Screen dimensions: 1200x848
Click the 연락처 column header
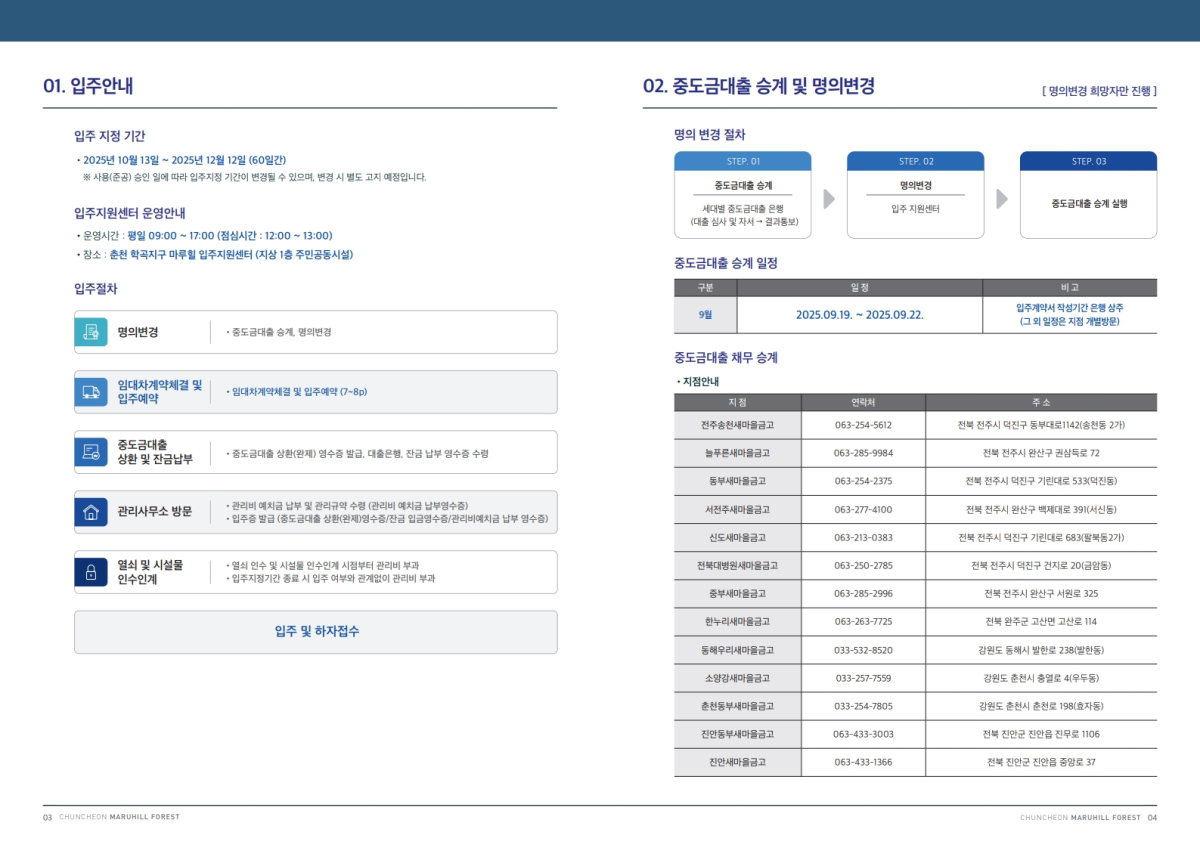pos(862,402)
